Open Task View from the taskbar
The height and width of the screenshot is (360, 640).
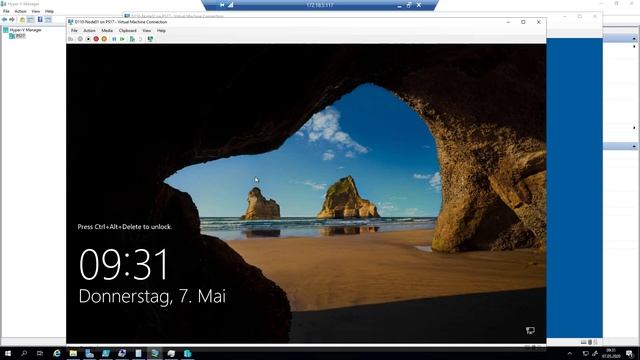[40, 353]
